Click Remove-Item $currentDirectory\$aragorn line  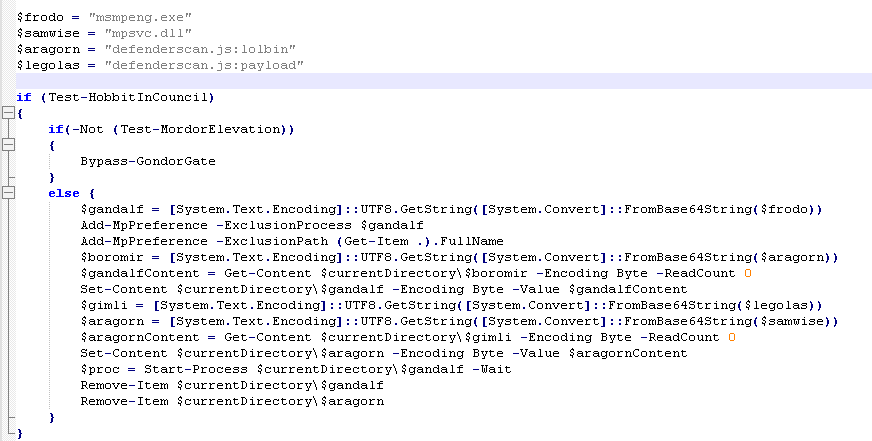[x=232, y=402]
